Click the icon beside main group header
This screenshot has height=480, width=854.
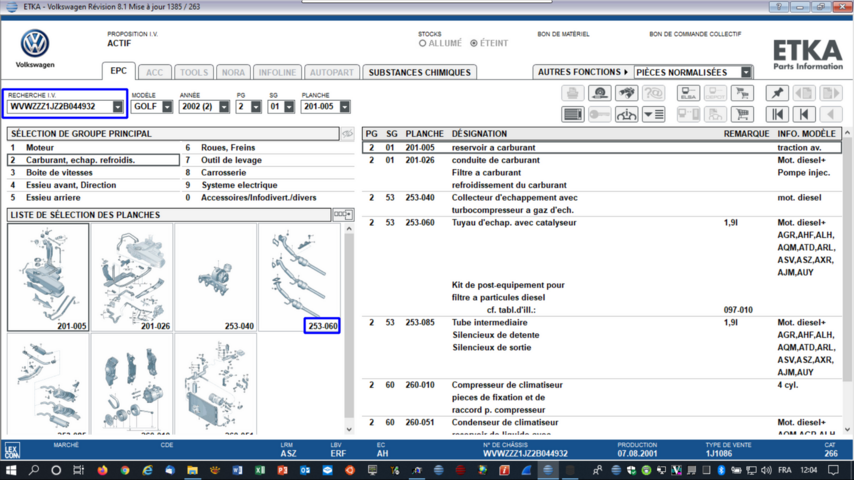(x=347, y=133)
